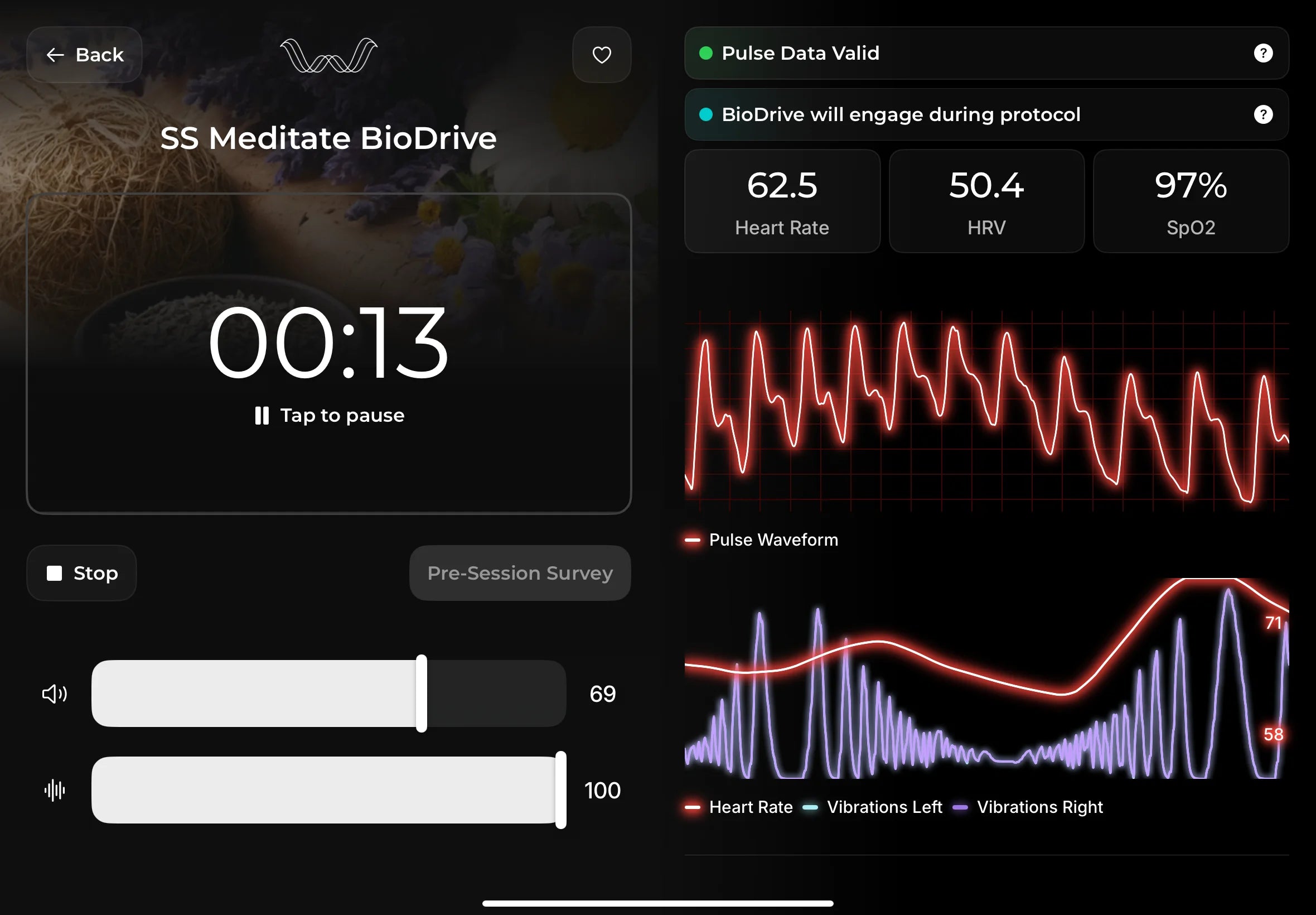Go back using the Back button
Image resolution: width=1316 pixels, height=915 pixels.
[84, 55]
